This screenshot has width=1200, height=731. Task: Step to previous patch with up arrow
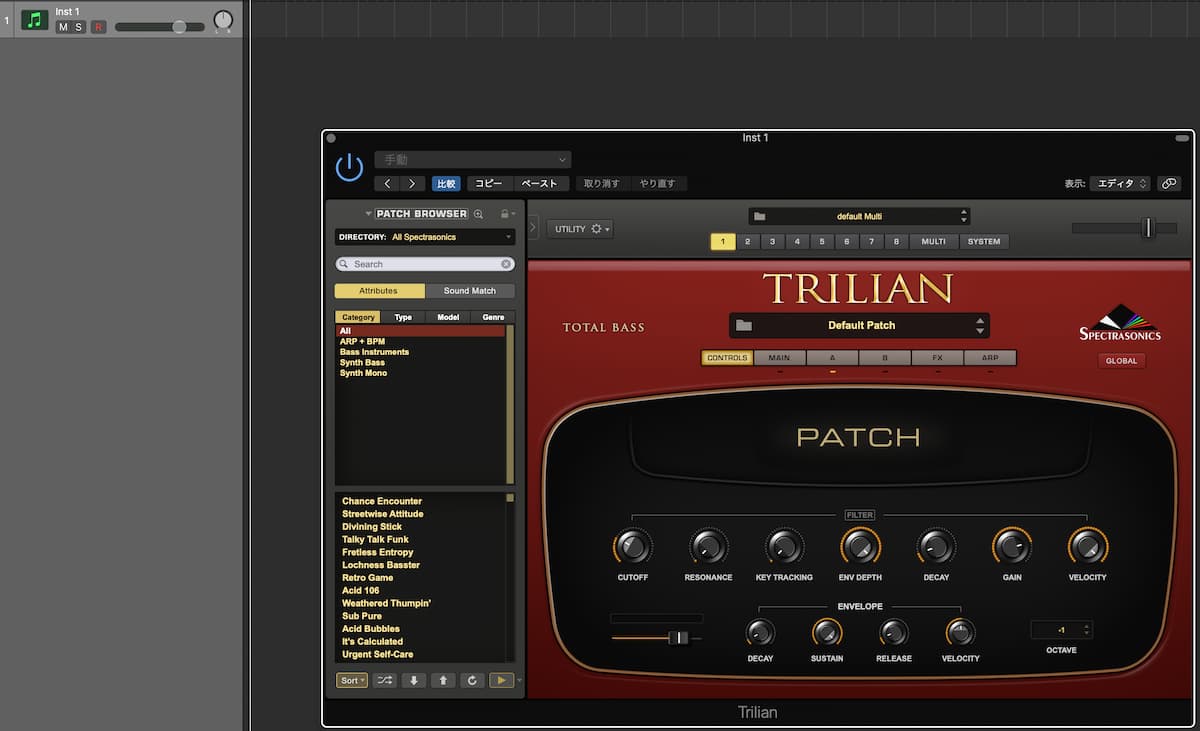tap(443, 680)
